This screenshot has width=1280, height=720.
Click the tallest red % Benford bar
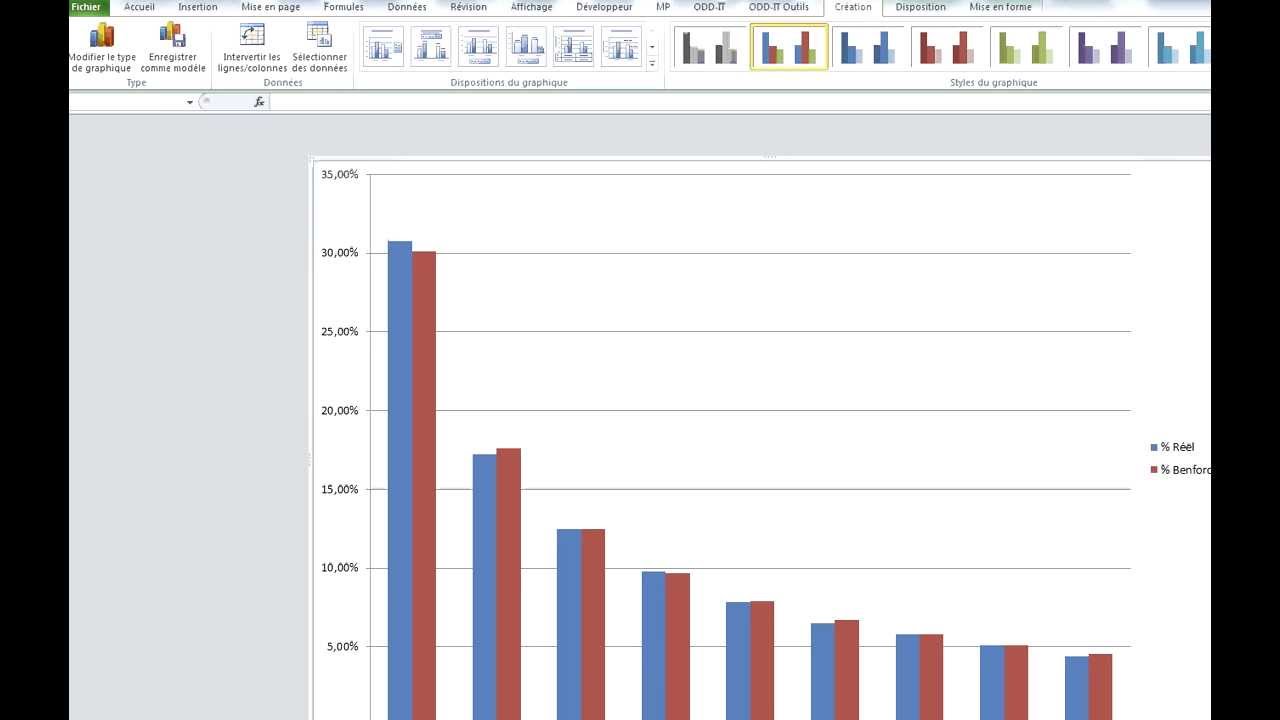pyautogui.click(x=424, y=485)
